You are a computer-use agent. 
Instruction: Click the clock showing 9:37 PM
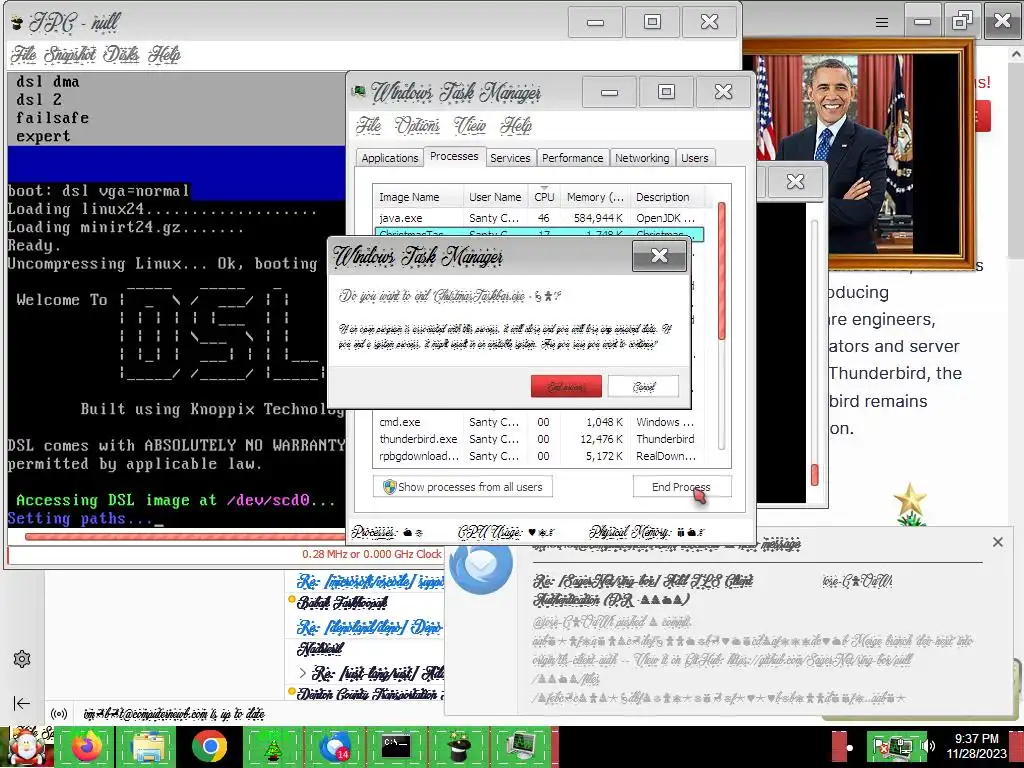976,746
